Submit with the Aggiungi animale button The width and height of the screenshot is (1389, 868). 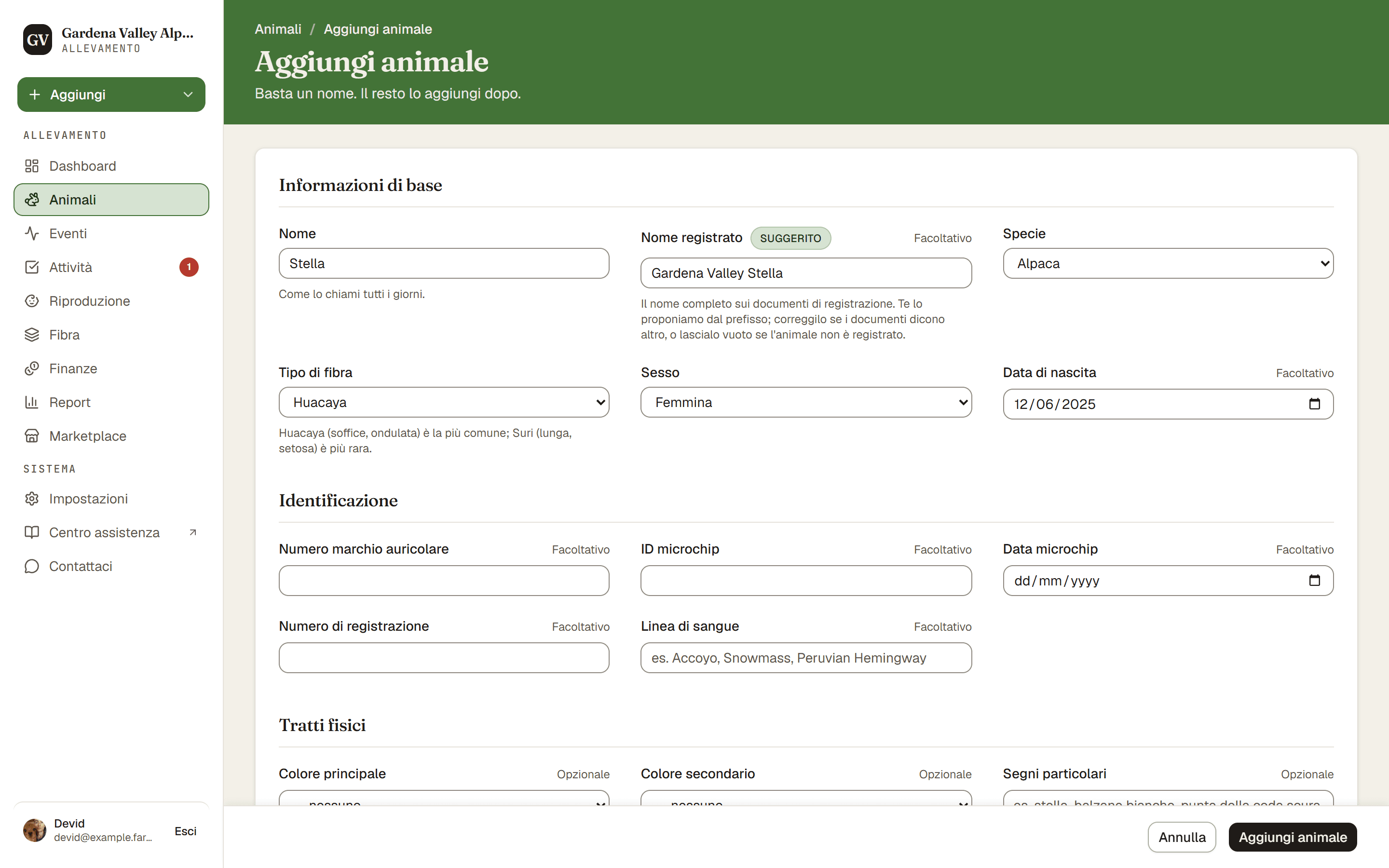[x=1293, y=837]
